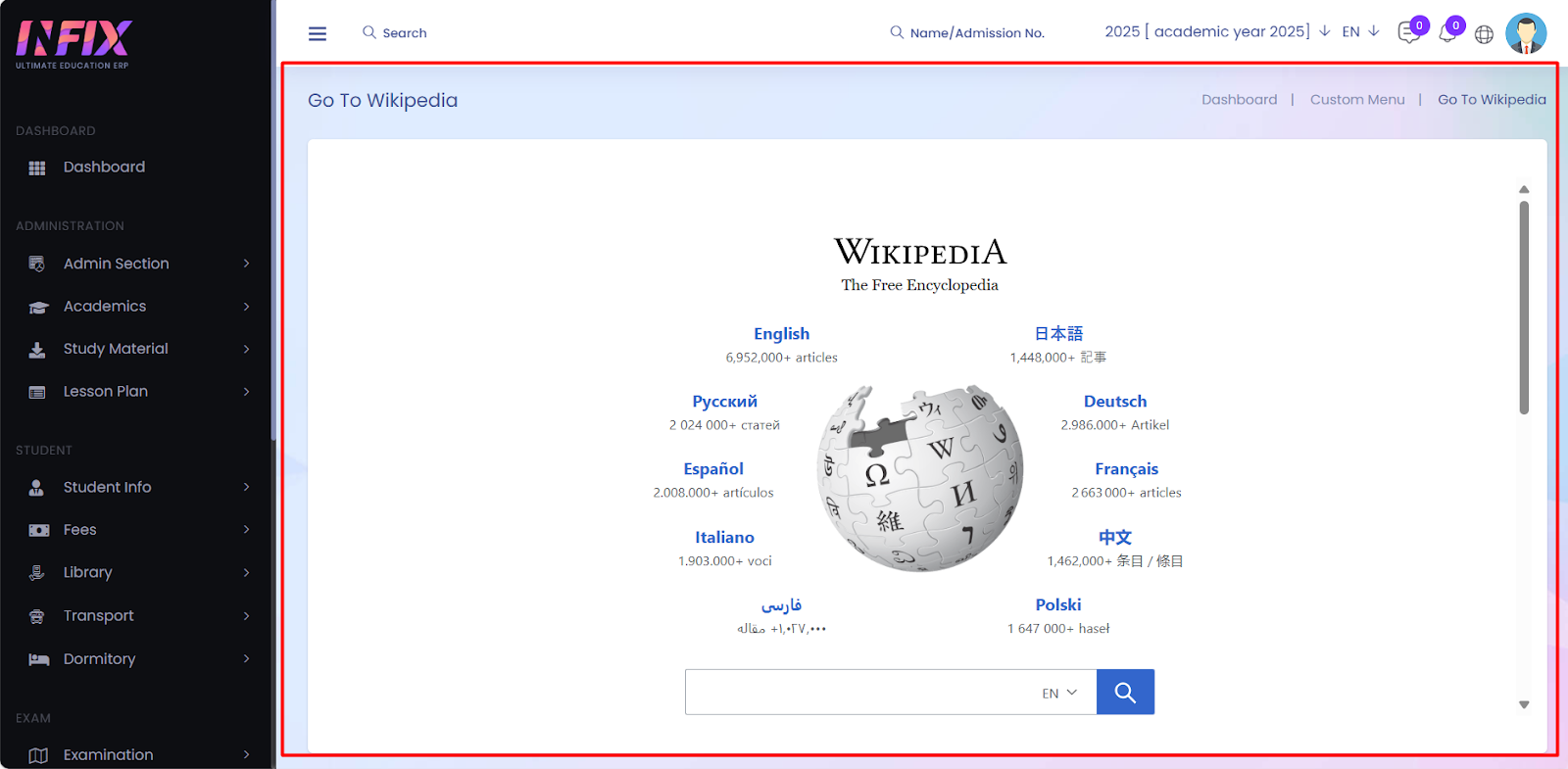
Task: Click the Admin Section icon
Action: (37, 264)
